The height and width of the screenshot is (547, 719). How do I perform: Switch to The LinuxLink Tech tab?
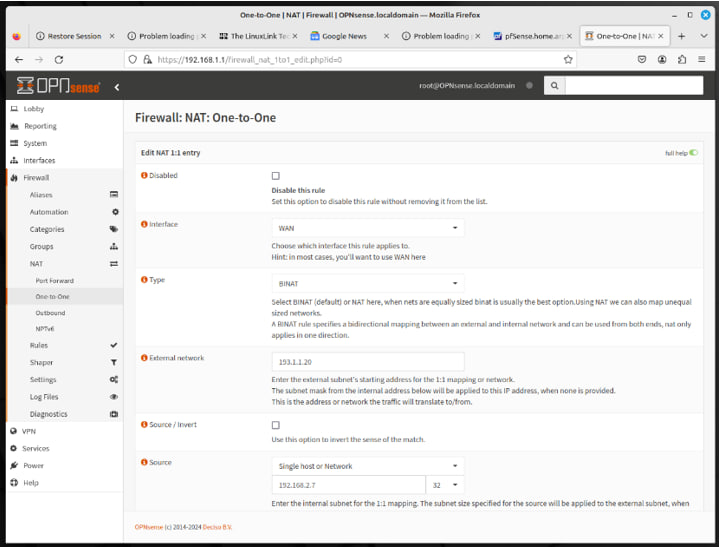click(259, 36)
